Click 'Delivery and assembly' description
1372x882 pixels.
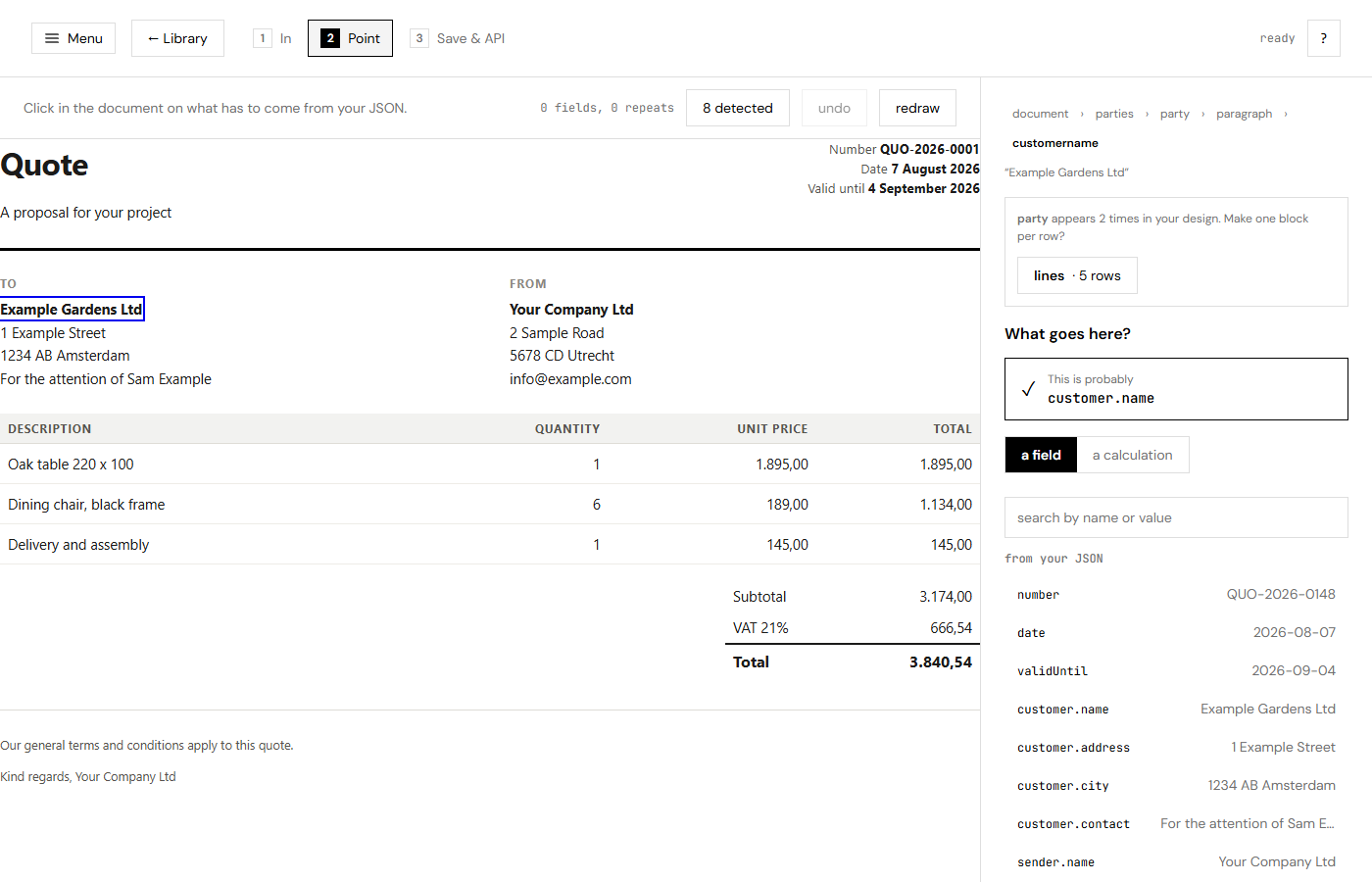pyautogui.click(x=78, y=545)
